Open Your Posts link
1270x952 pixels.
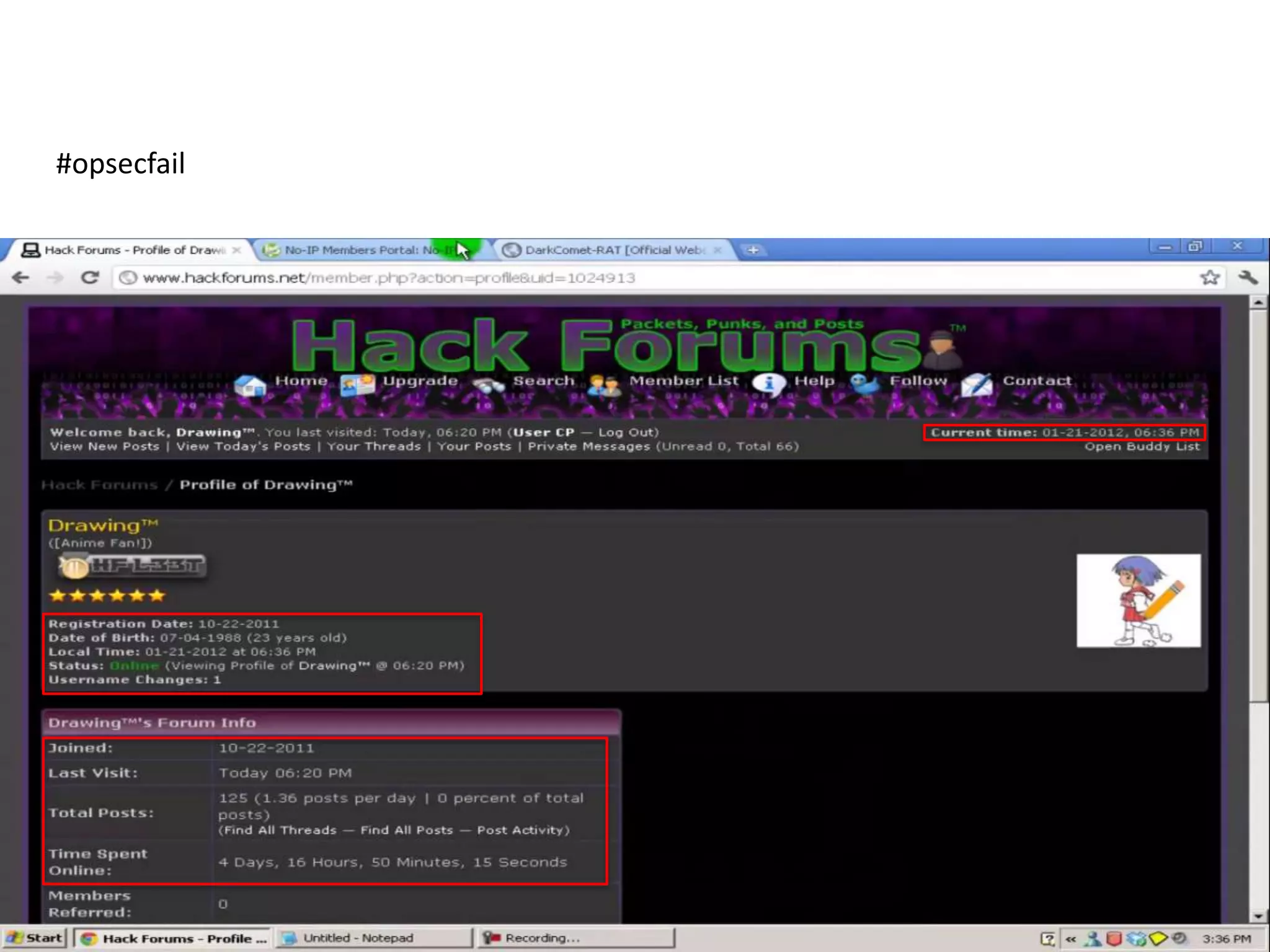474,446
